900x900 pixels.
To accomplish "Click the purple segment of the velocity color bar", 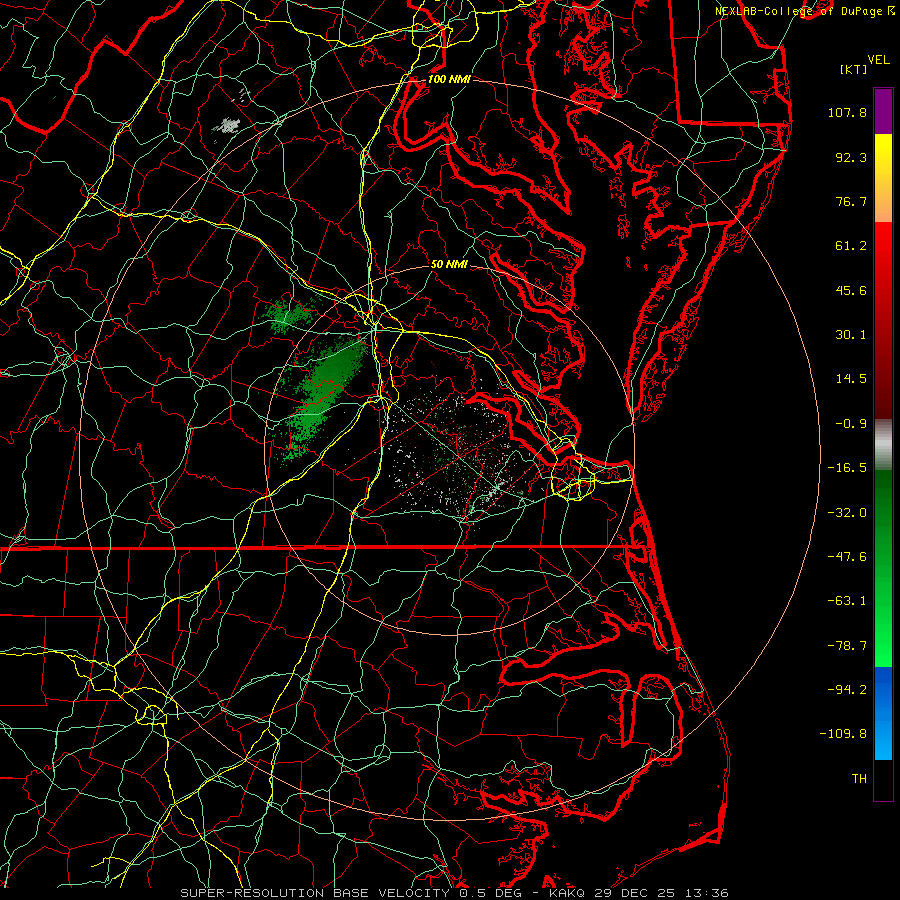I will click(x=883, y=111).
